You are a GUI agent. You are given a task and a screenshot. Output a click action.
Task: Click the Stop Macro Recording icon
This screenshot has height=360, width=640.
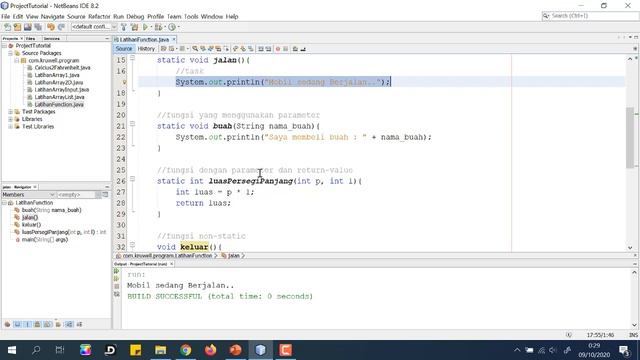(286, 49)
